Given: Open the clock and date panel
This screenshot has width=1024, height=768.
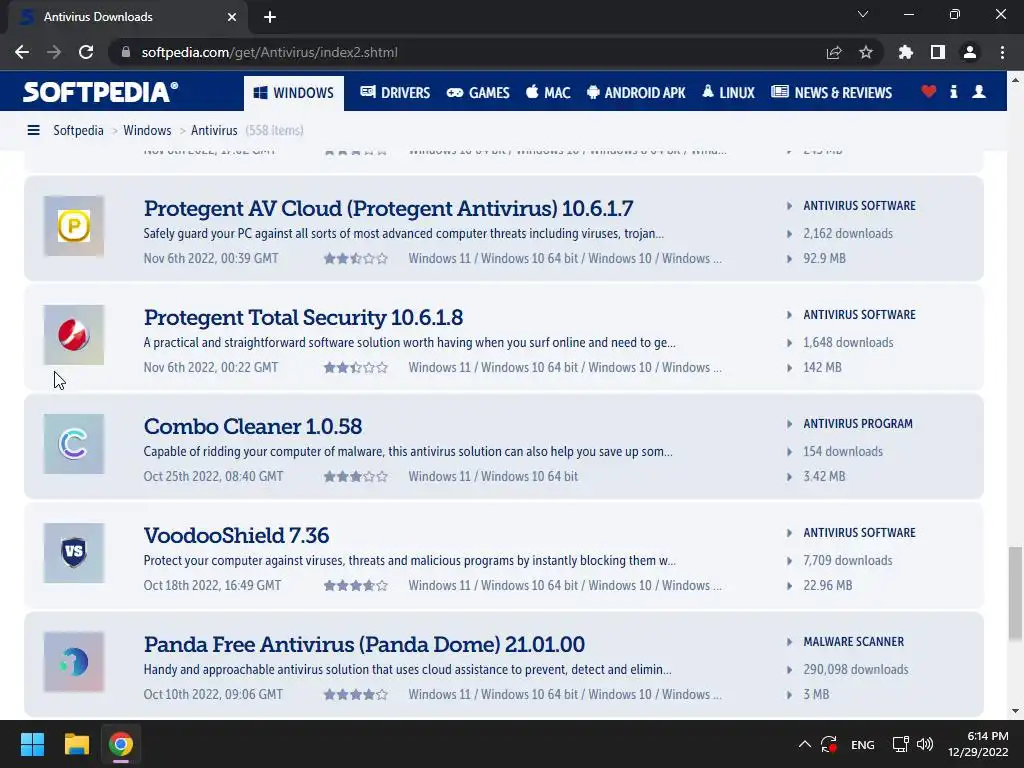Looking at the screenshot, I should tap(978, 744).
